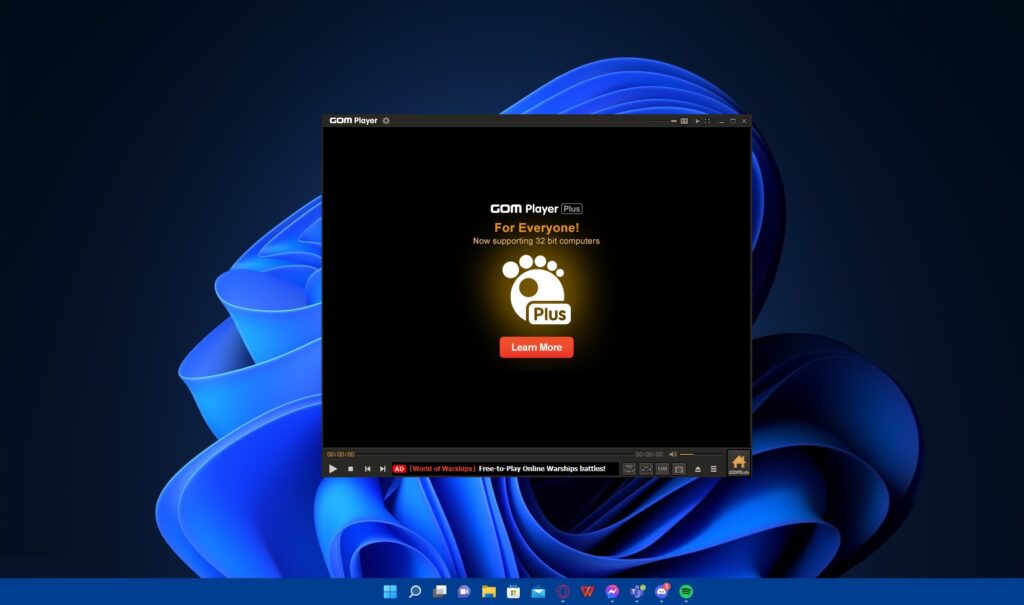The width and height of the screenshot is (1024, 605).
Task: Click the red AD badge
Action: click(399, 468)
